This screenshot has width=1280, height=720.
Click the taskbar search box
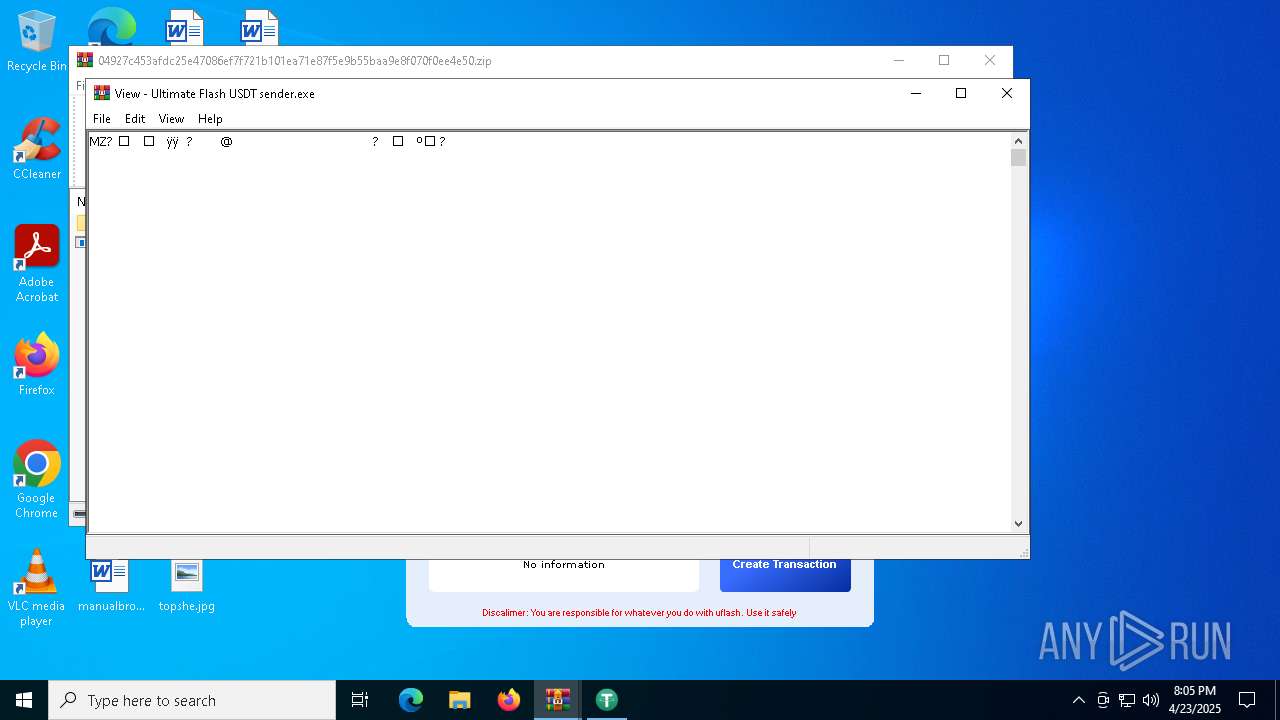[192, 700]
